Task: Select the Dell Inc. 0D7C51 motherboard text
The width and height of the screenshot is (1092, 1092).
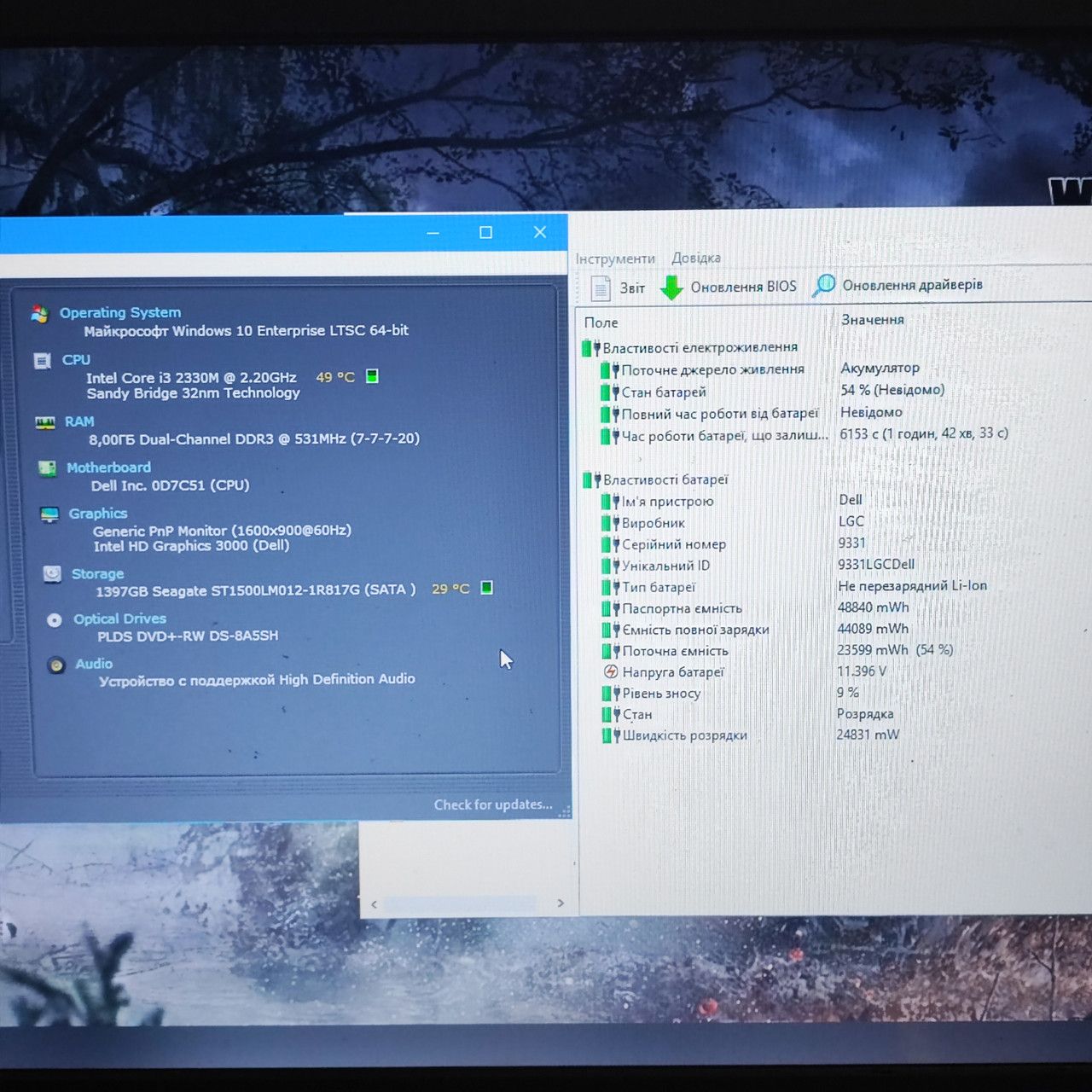Action: pyautogui.click(x=171, y=485)
